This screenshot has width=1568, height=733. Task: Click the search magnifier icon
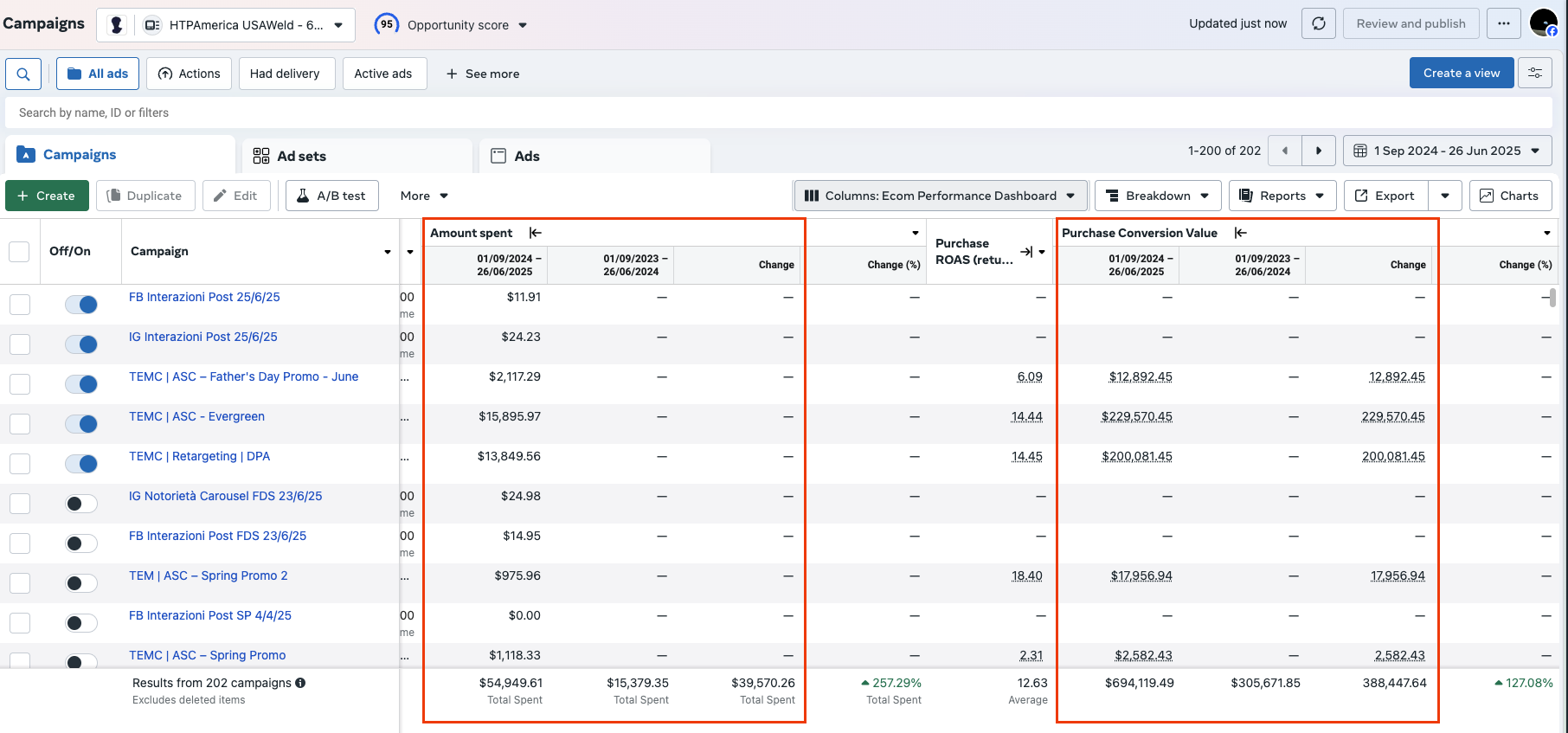23,74
